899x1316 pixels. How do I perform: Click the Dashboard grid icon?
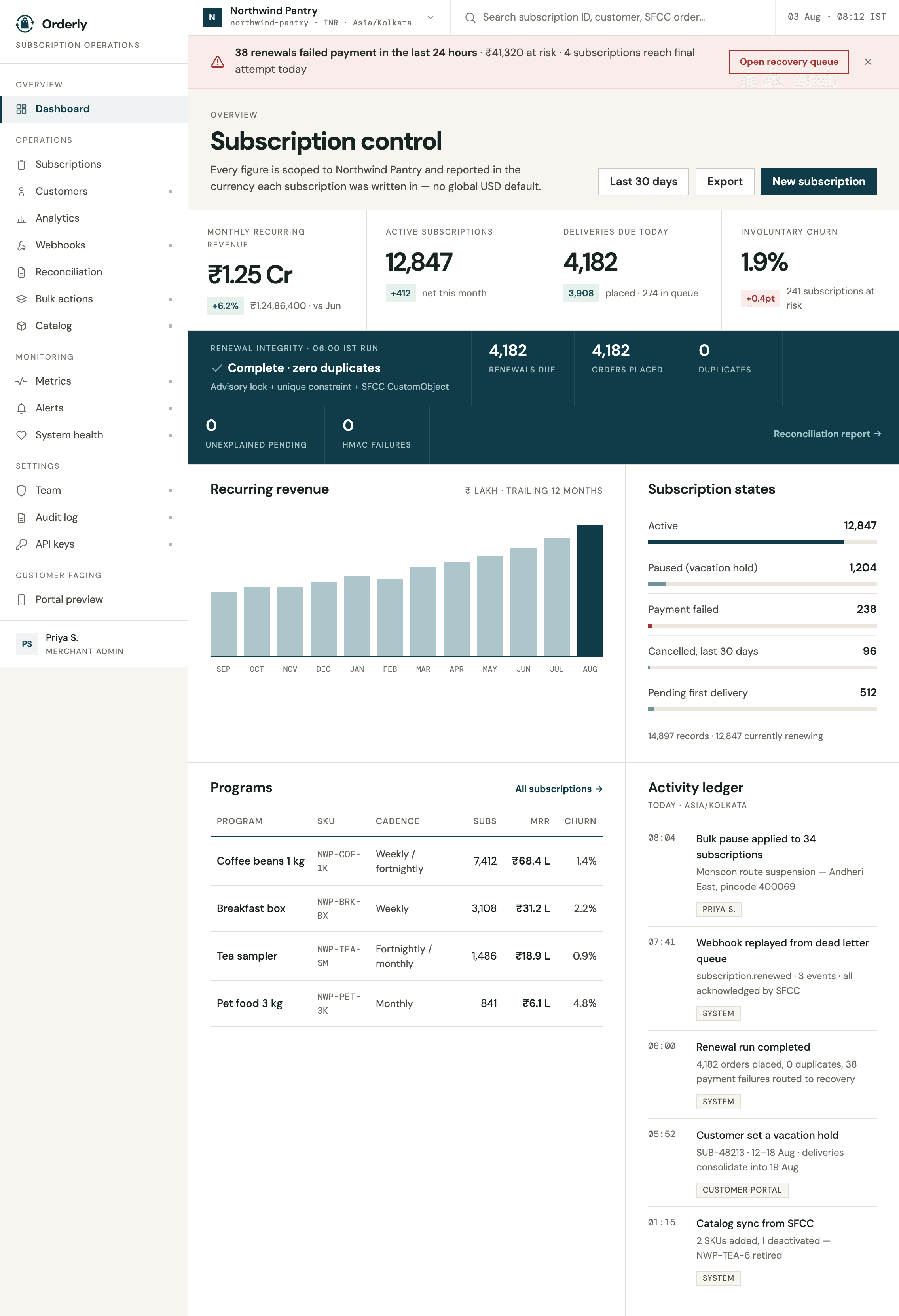pyautogui.click(x=21, y=109)
